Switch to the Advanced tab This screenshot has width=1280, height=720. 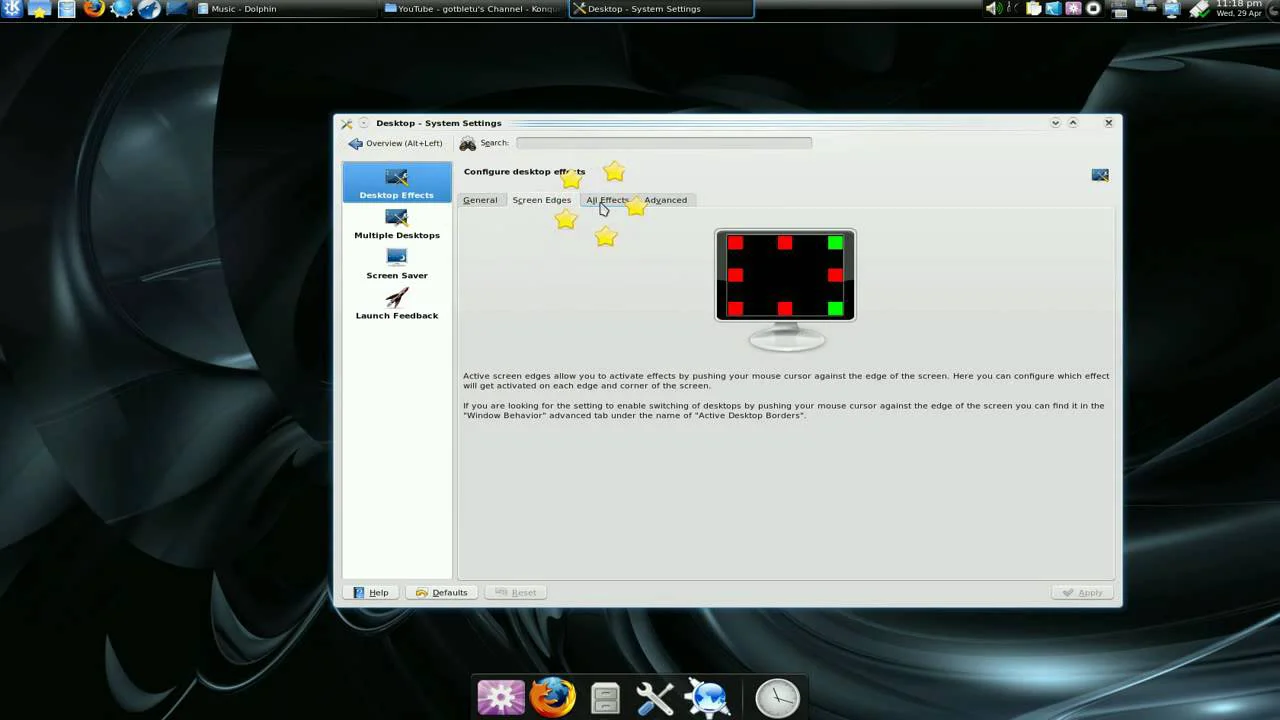point(666,200)
